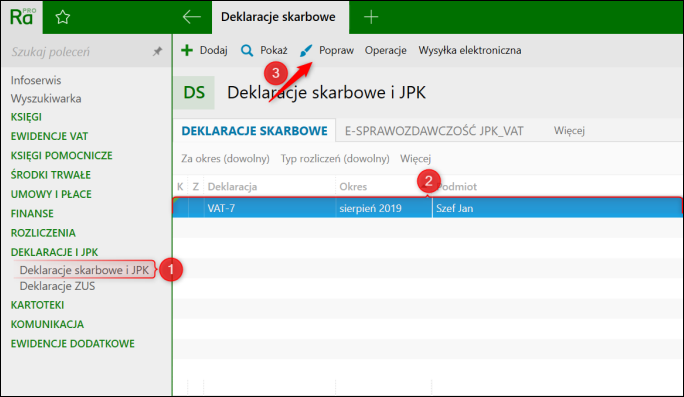
Task: Go back using the left arrow icon
Action: coord(192,17)
